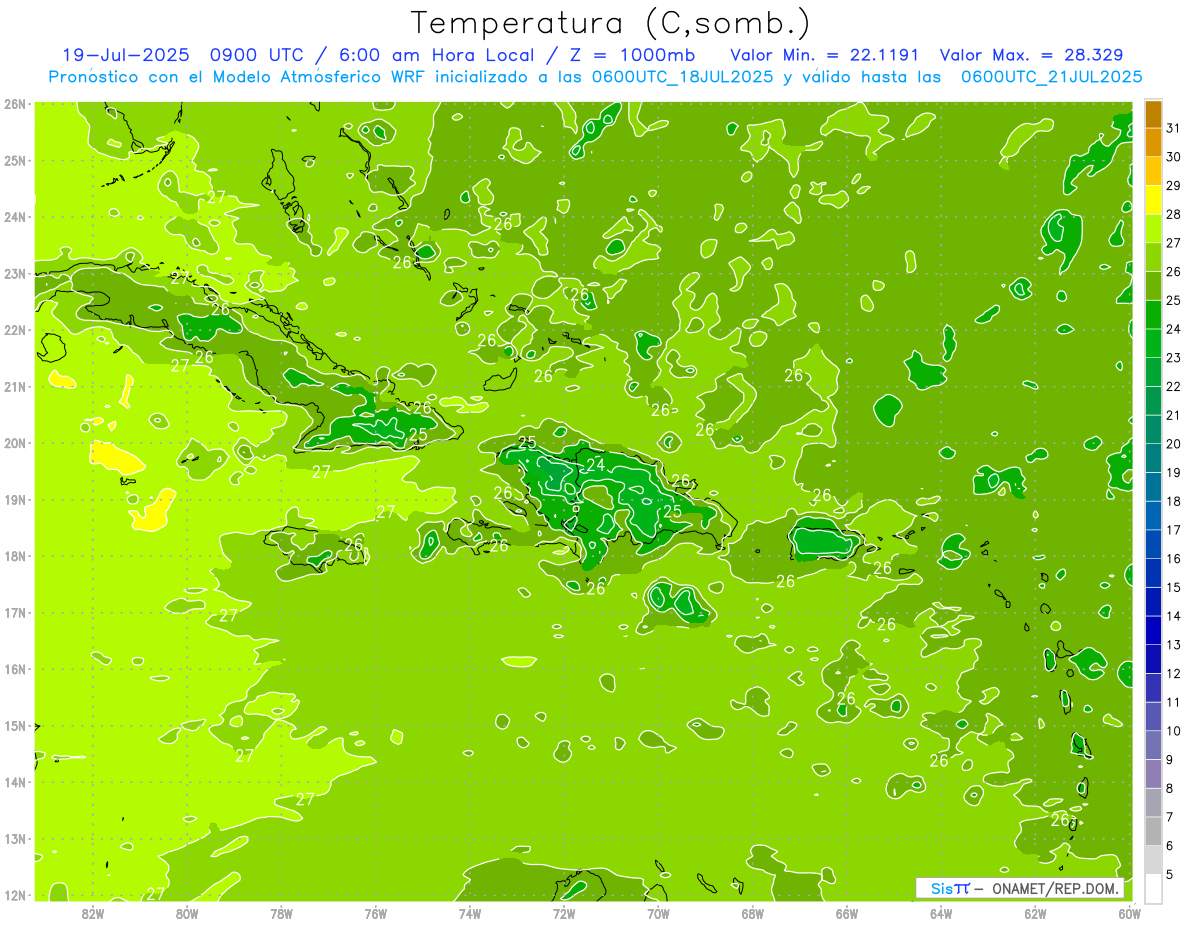Click the '25N' latitude label
The width and height of the screenshot is (1200, 927).
(14, 160)
